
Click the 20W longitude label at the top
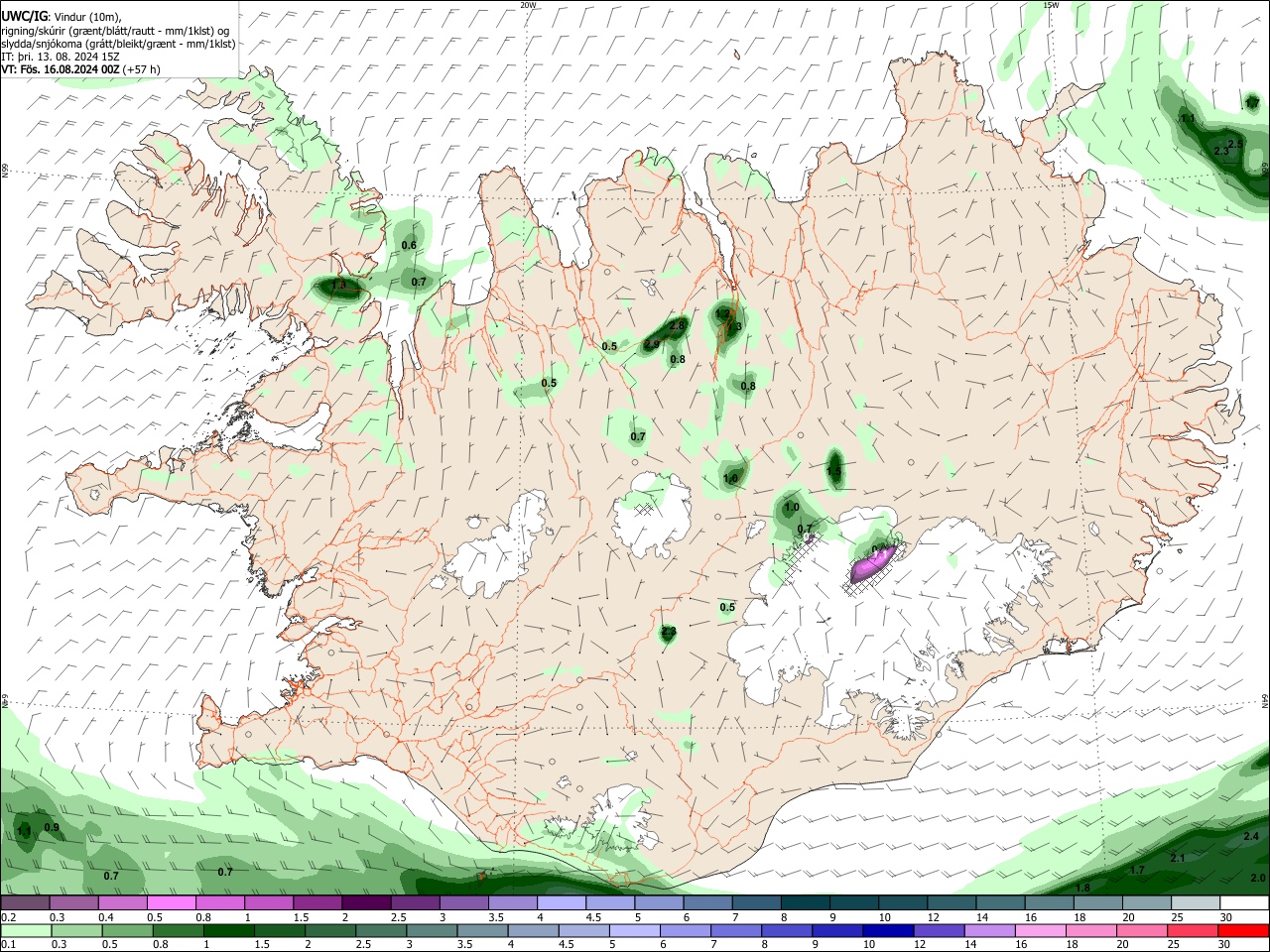pyautogui.click(x=528, y=5)
